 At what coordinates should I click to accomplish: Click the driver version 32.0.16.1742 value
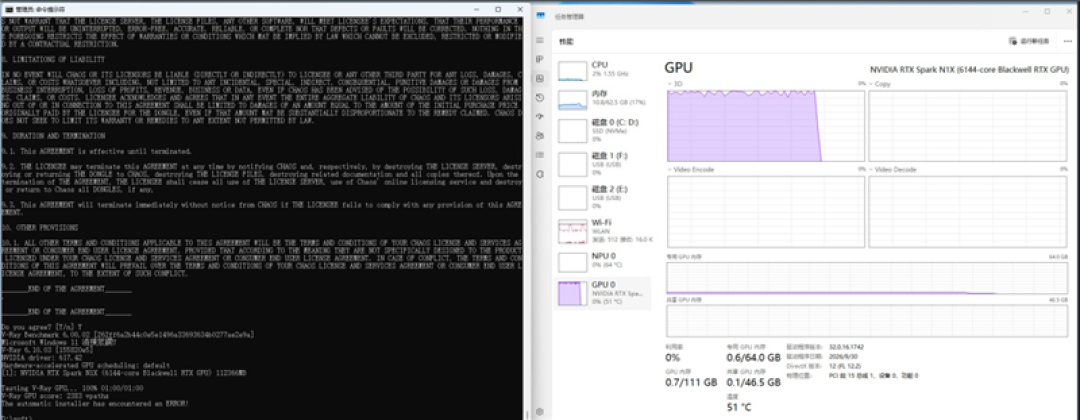(846, 348)
